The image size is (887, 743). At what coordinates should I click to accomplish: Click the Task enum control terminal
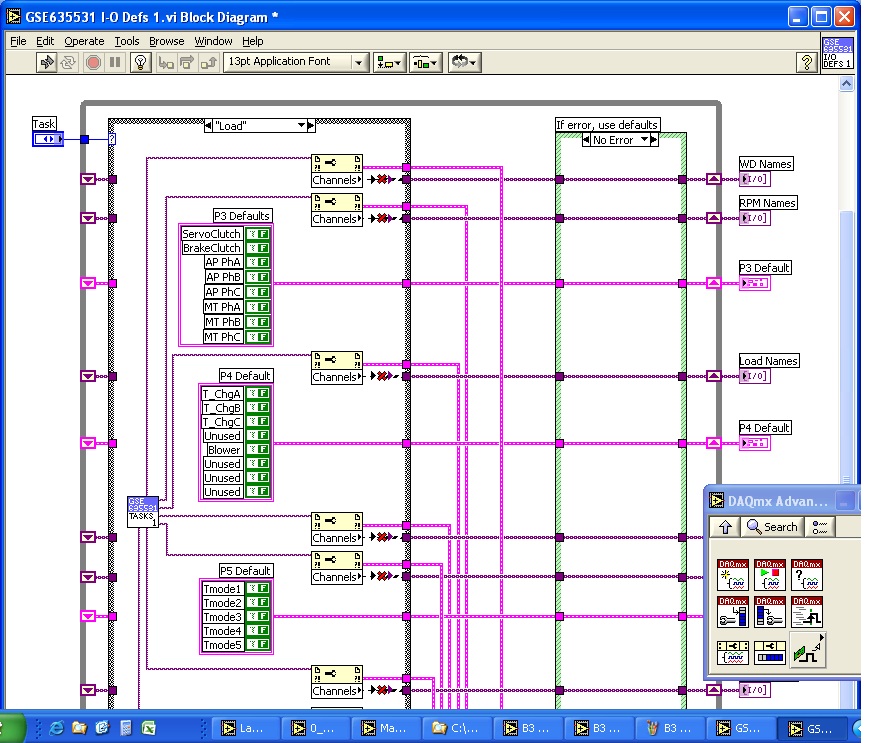pos(48,139)
